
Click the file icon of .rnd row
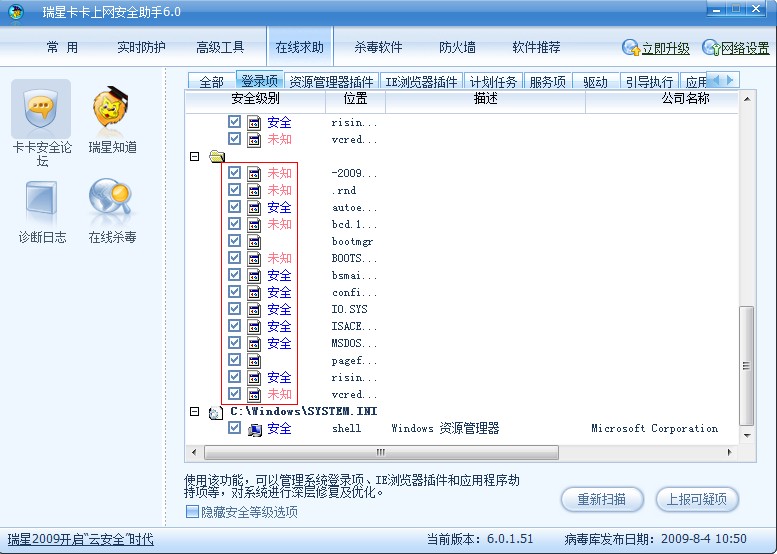[x=254, y=191]
